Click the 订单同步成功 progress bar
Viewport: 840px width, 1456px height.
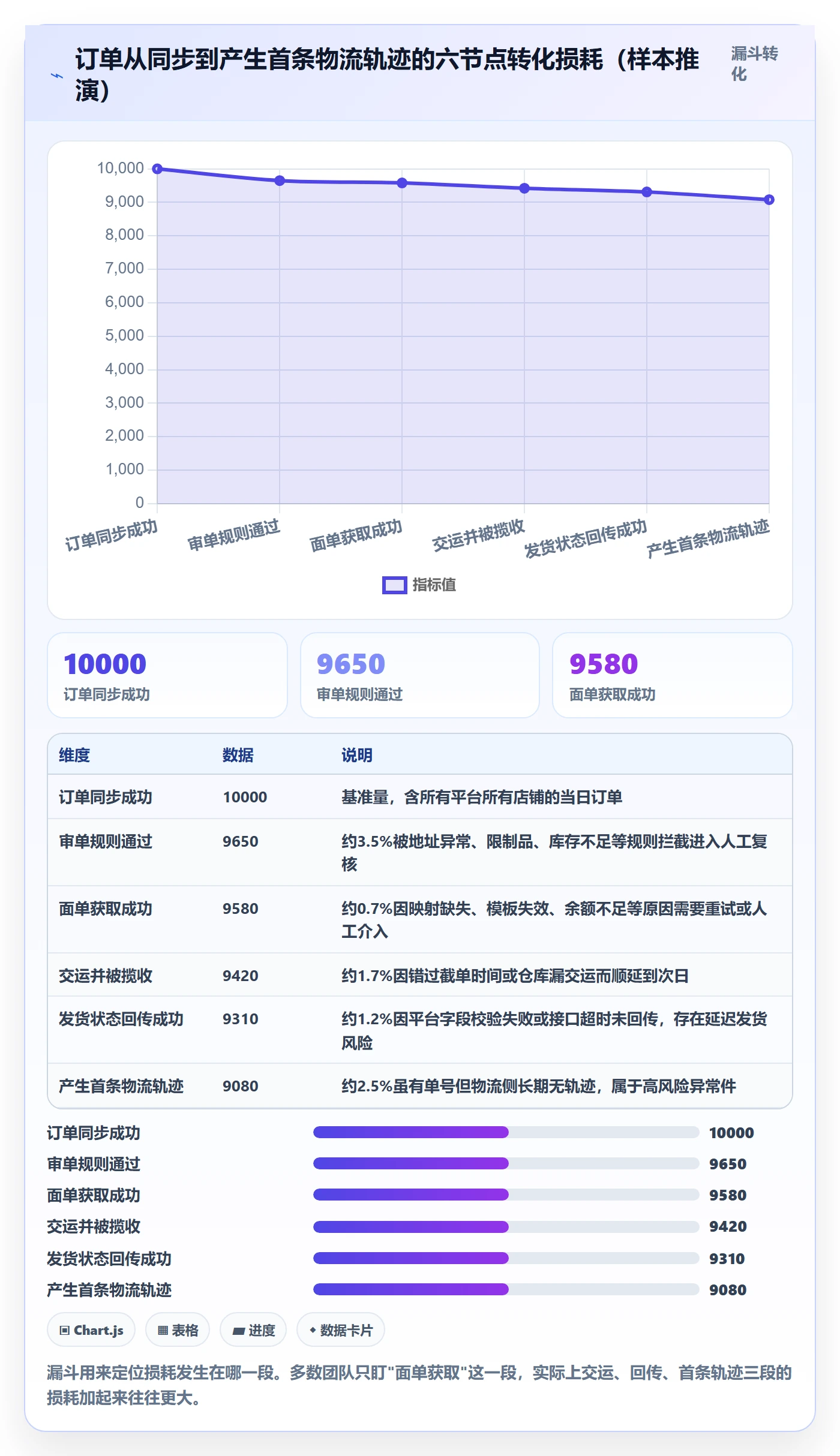point(506,1132)
